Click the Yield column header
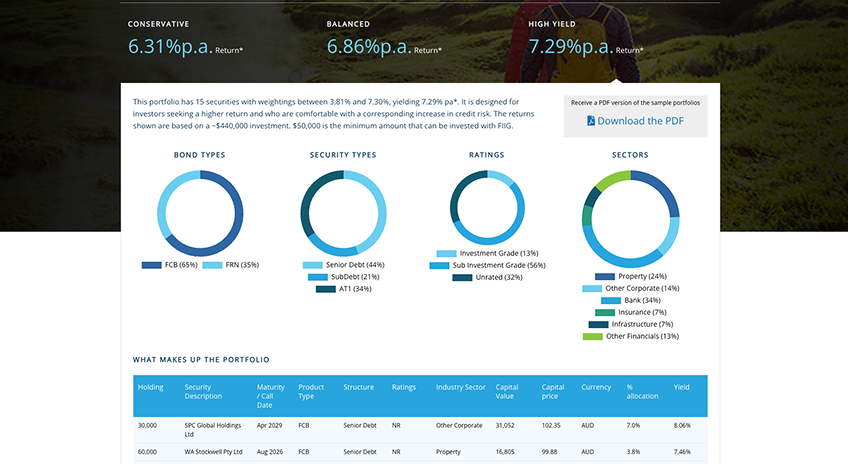 click(x=681, y=387)
